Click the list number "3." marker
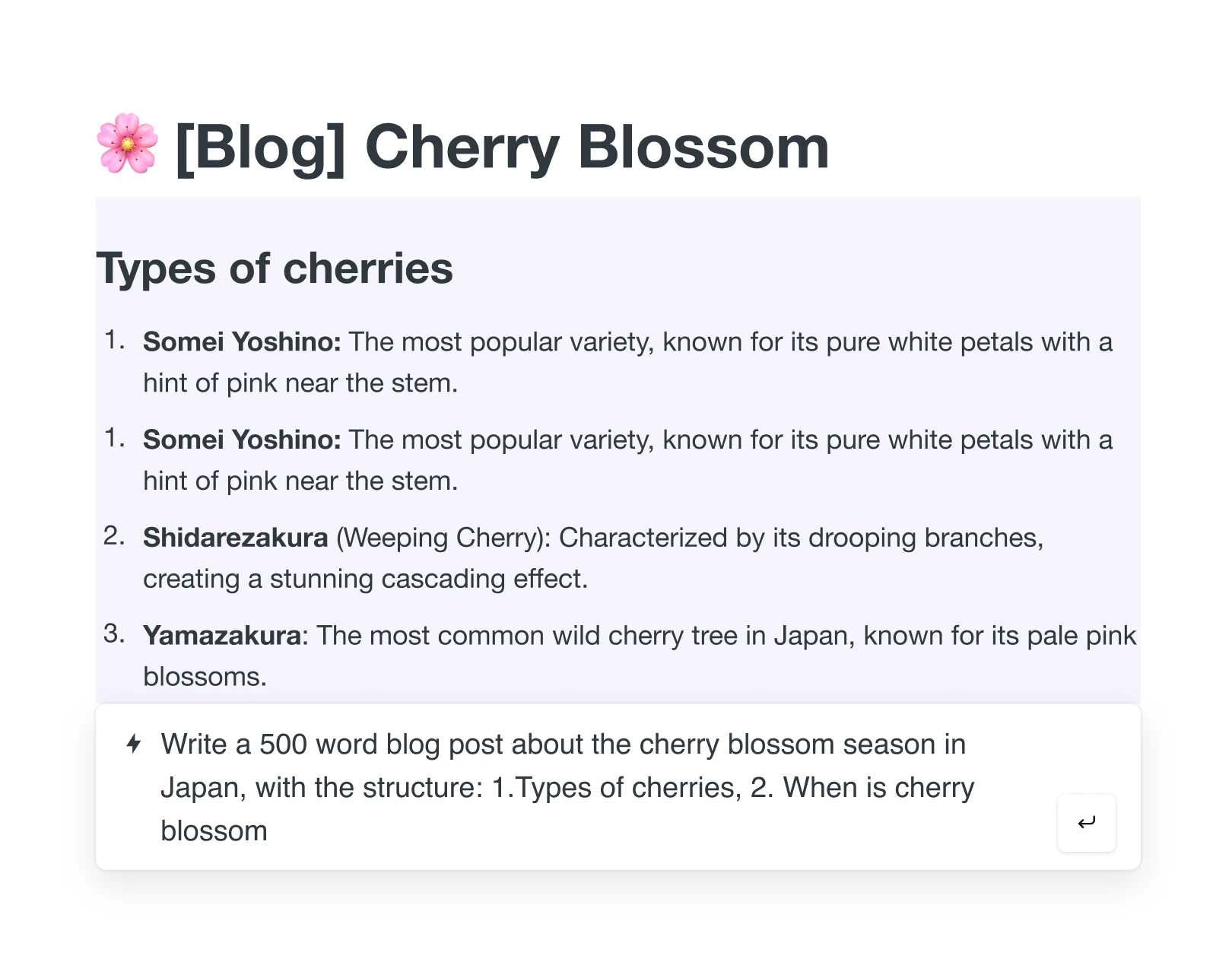 [x=114, y=634]
